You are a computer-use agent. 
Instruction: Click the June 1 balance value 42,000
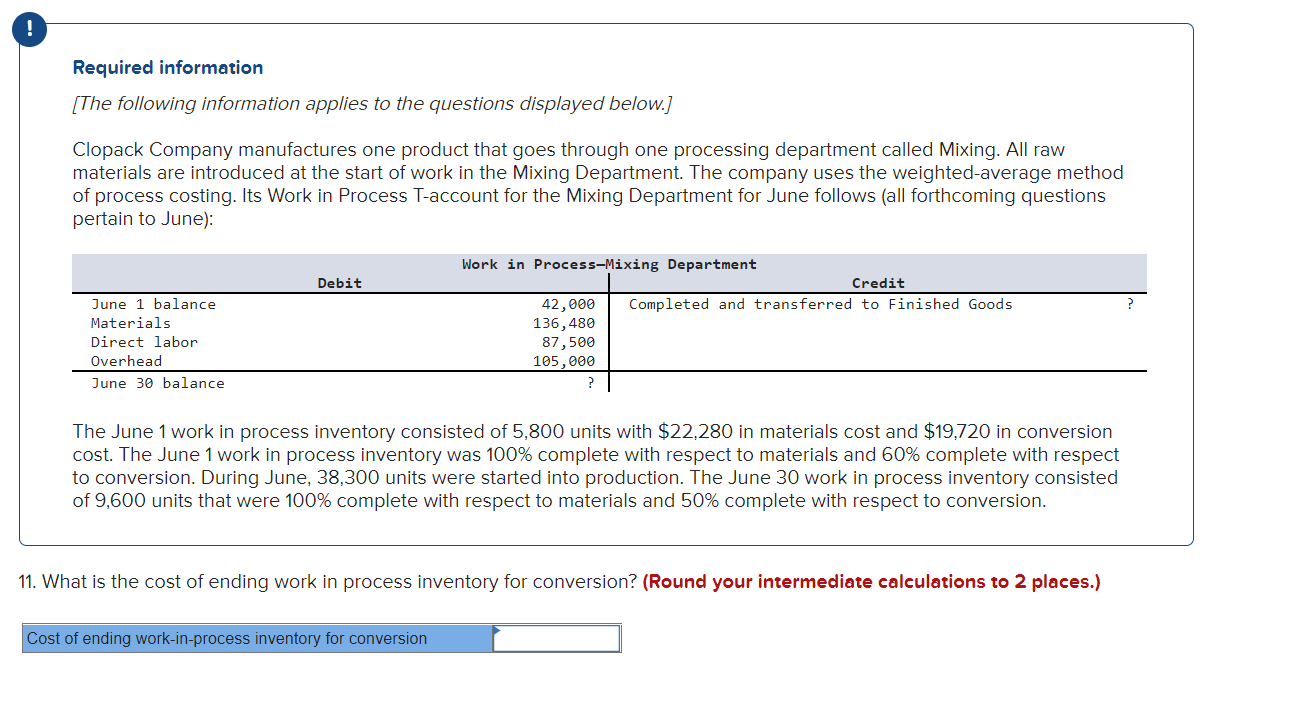(x=568, y=304)
